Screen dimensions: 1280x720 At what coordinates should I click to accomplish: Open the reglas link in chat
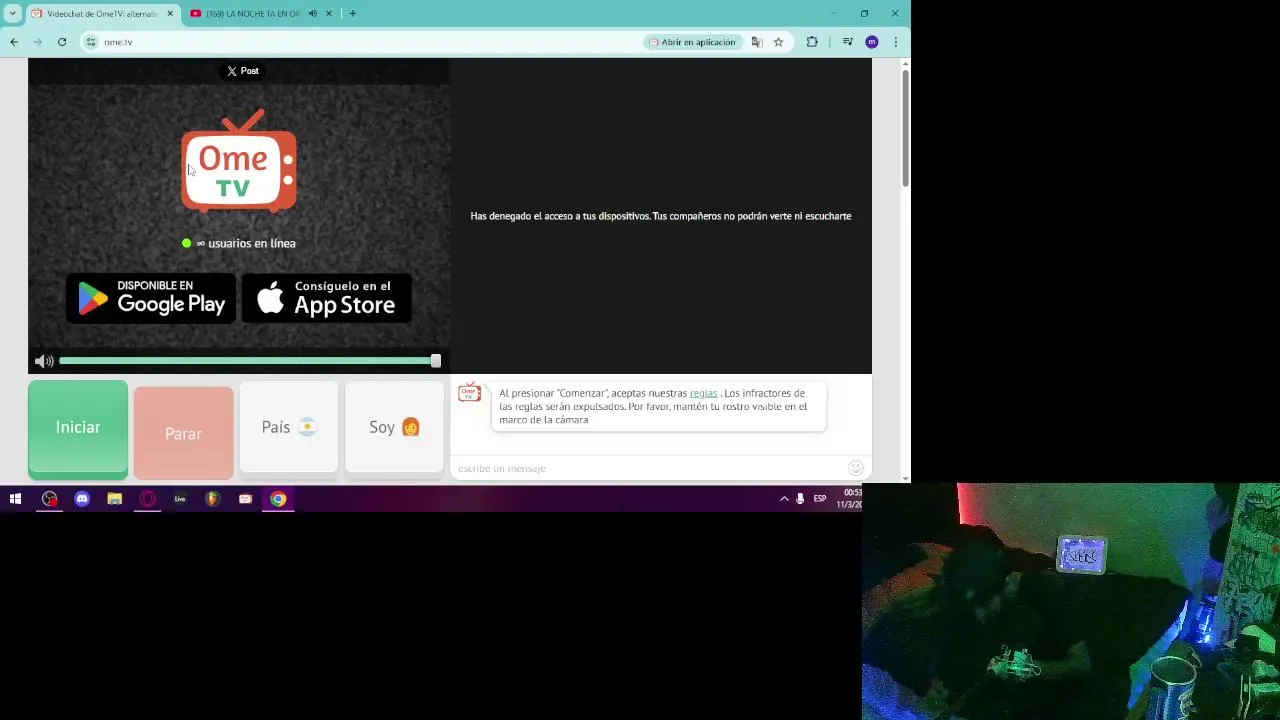(x=703, y=393)
